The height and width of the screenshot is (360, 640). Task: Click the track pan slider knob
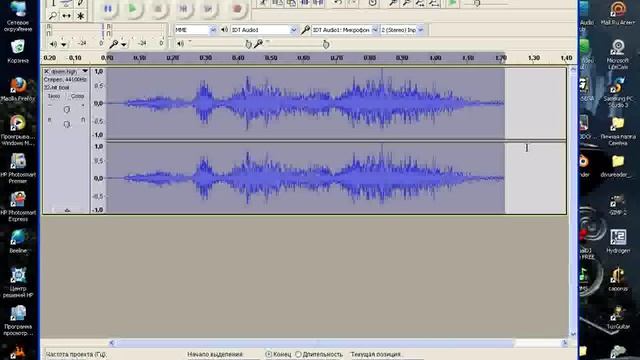67,124
